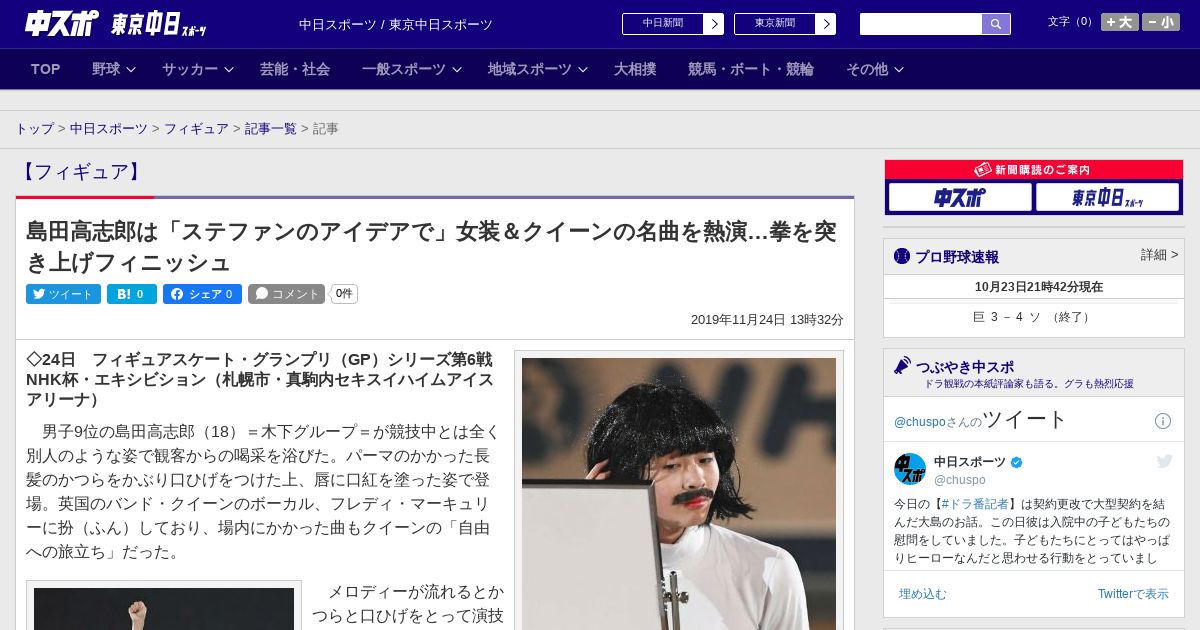Open the 大相撲 section
1200x630 pixels.
pyautogui.click(x=635, y=69)
